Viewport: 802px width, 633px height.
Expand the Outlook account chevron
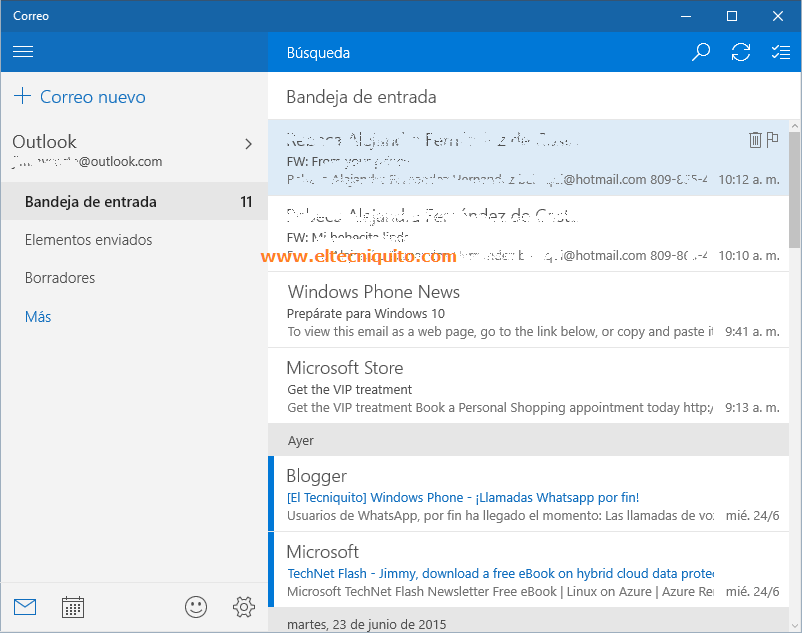(x=249, y=144)
